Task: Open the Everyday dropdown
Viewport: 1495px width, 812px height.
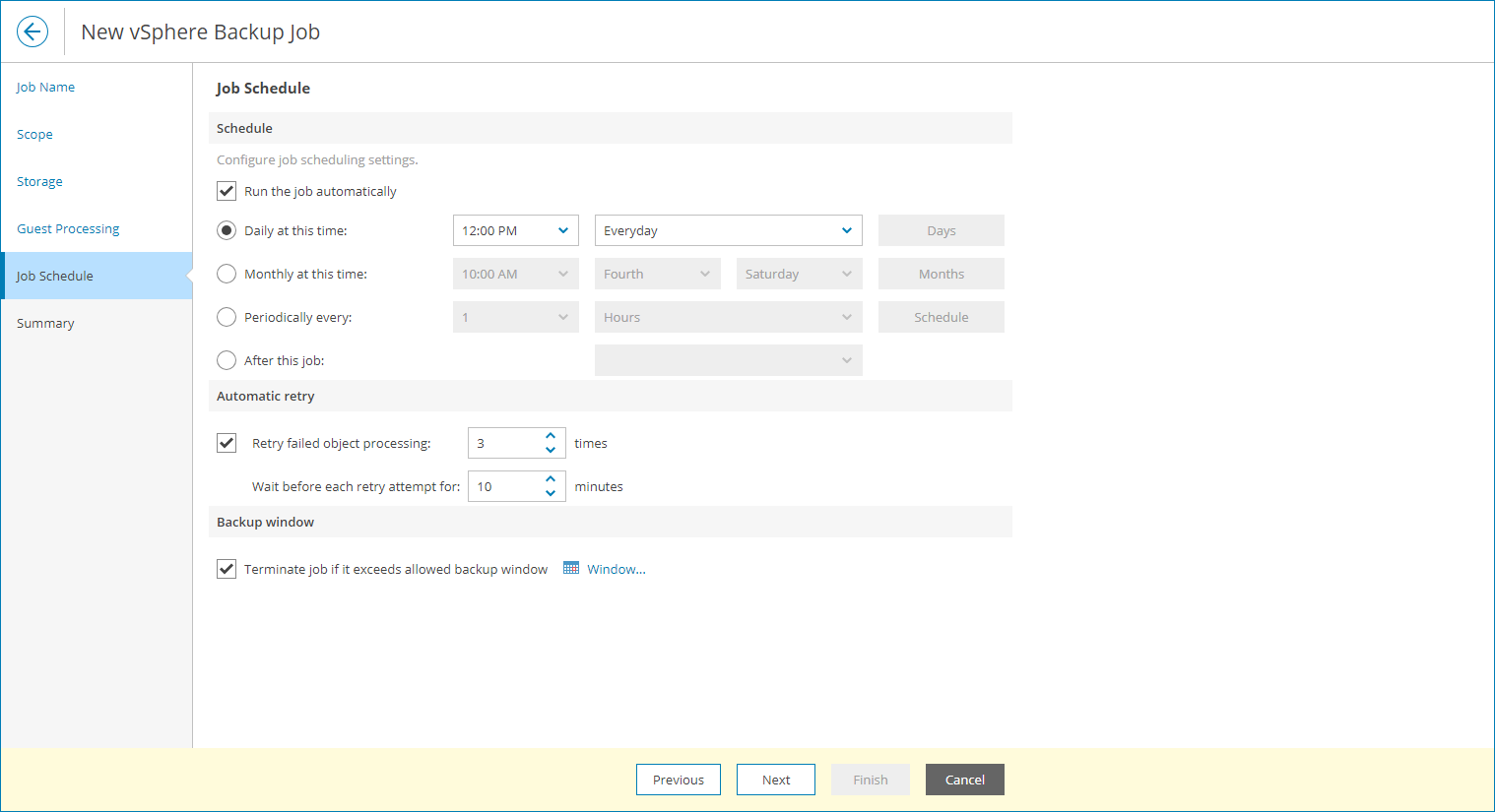Action: pos(729,230)
